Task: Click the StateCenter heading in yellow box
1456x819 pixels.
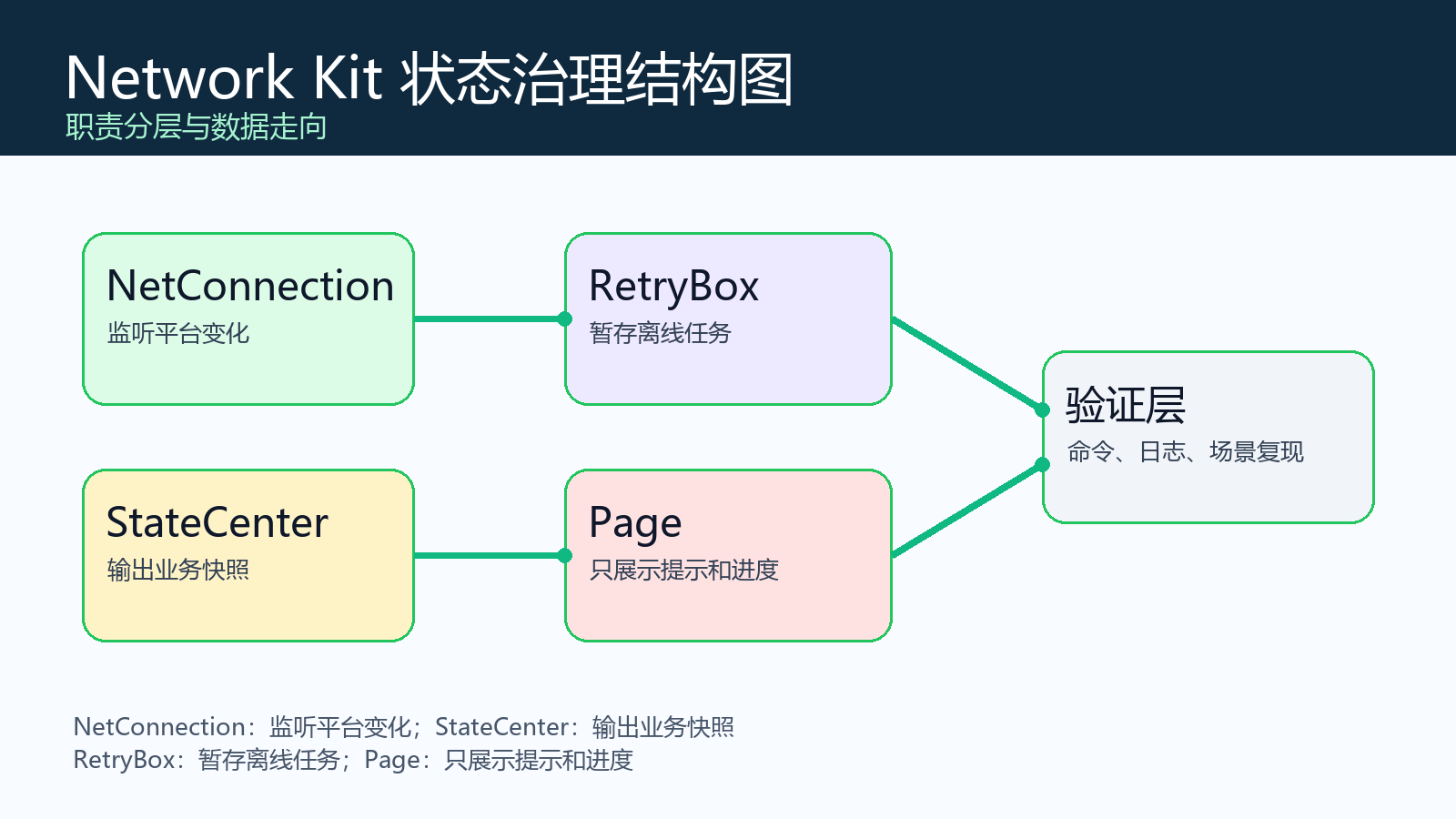Action: pos(217,522)
